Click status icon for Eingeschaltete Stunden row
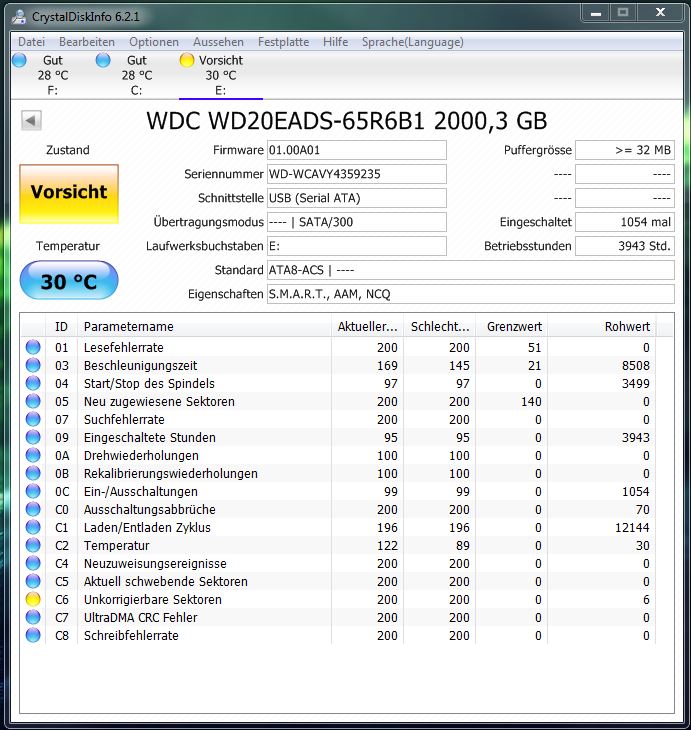 click(x=33, y=437)
